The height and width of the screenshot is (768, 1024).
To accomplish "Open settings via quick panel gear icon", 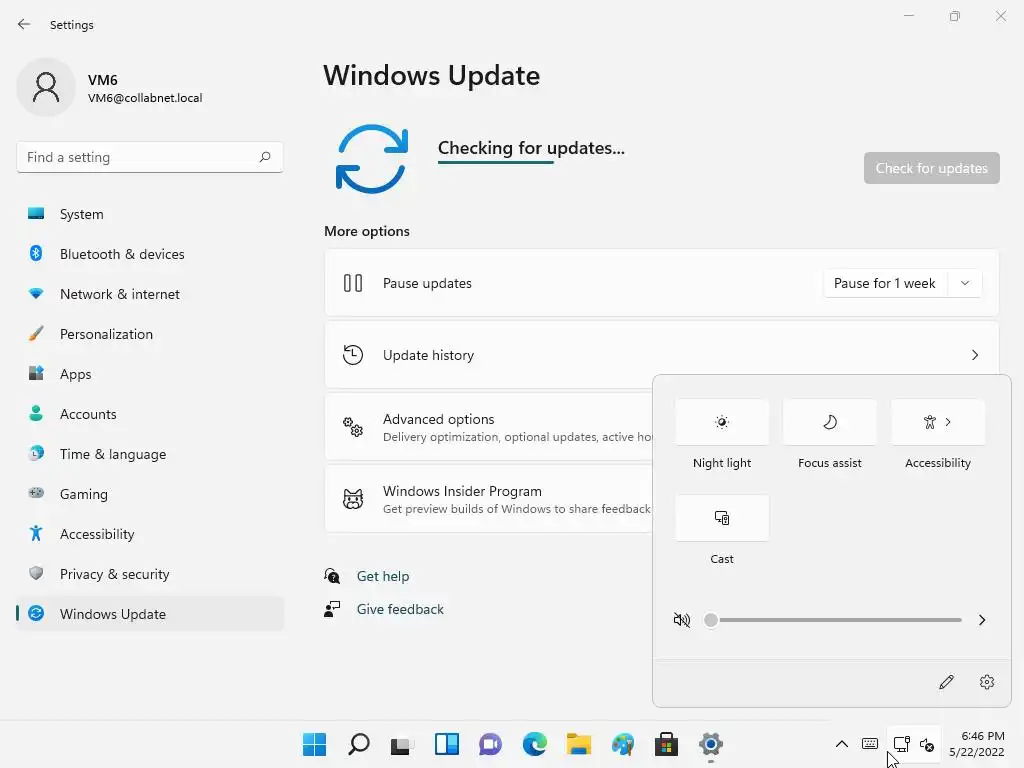I will point(987,682).
